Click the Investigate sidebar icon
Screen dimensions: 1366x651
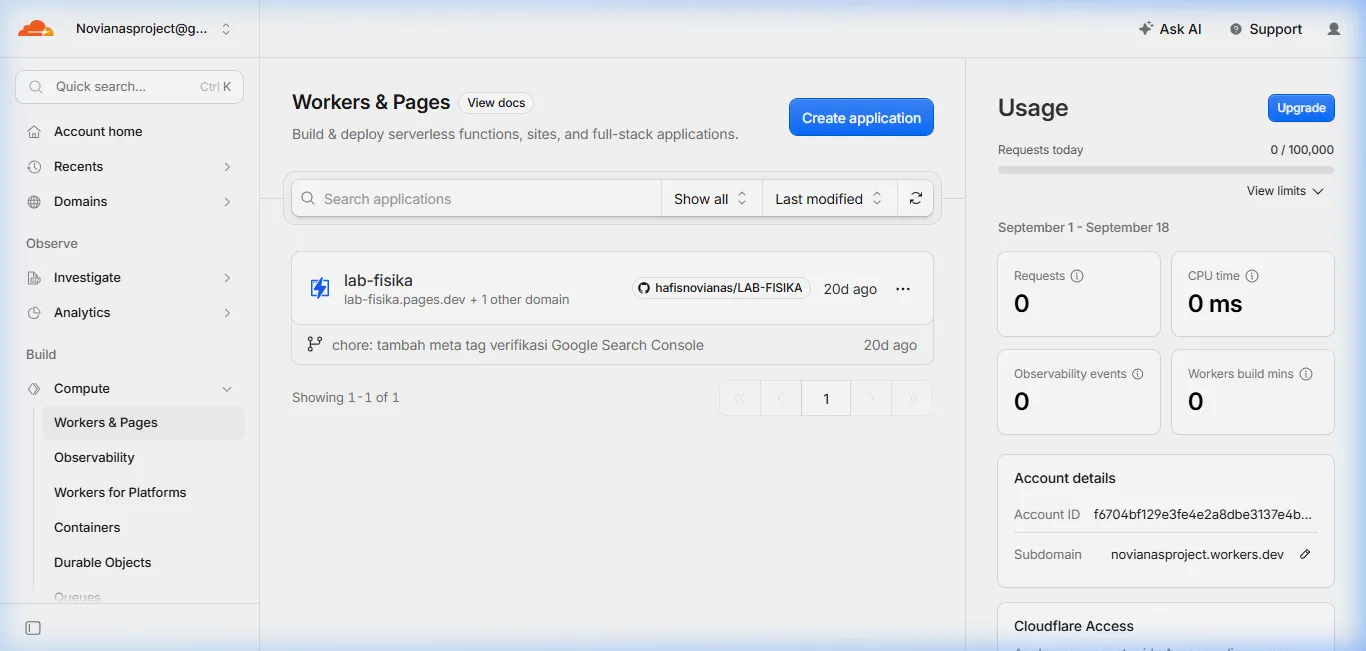click(x=34, y=277)
